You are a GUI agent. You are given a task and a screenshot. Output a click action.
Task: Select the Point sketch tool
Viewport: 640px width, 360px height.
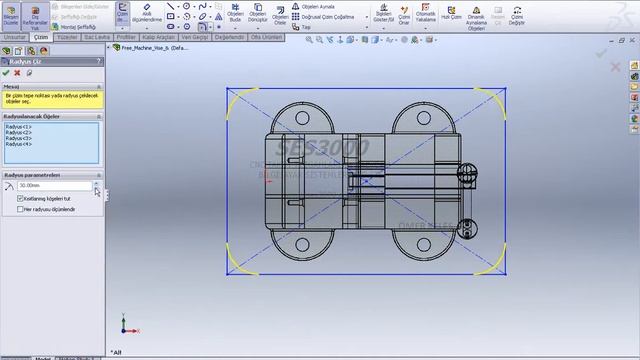[x=219, y=27]
